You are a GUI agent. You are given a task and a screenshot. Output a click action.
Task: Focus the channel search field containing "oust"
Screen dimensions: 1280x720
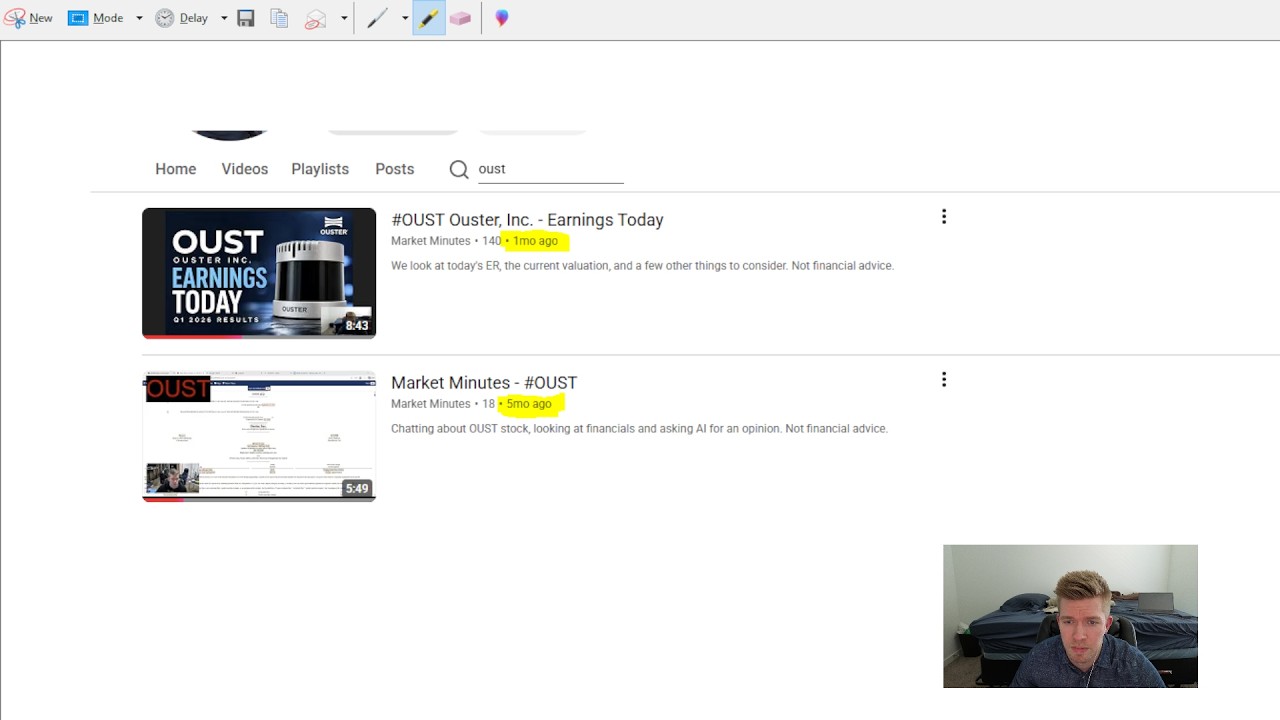point(550,169)
